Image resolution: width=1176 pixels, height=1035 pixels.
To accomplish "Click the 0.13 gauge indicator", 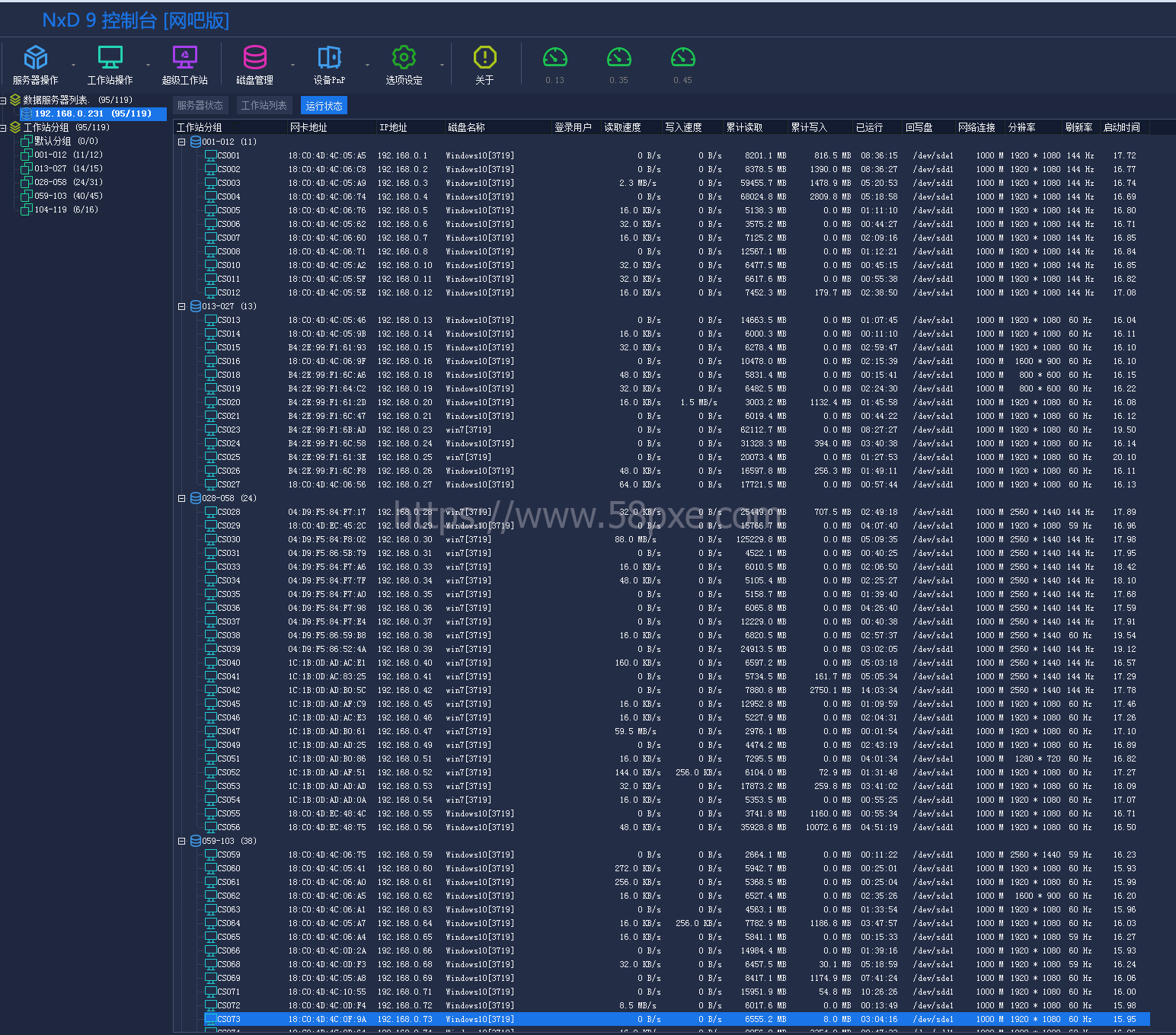I will pyautogui.click(x=554, y=64).
